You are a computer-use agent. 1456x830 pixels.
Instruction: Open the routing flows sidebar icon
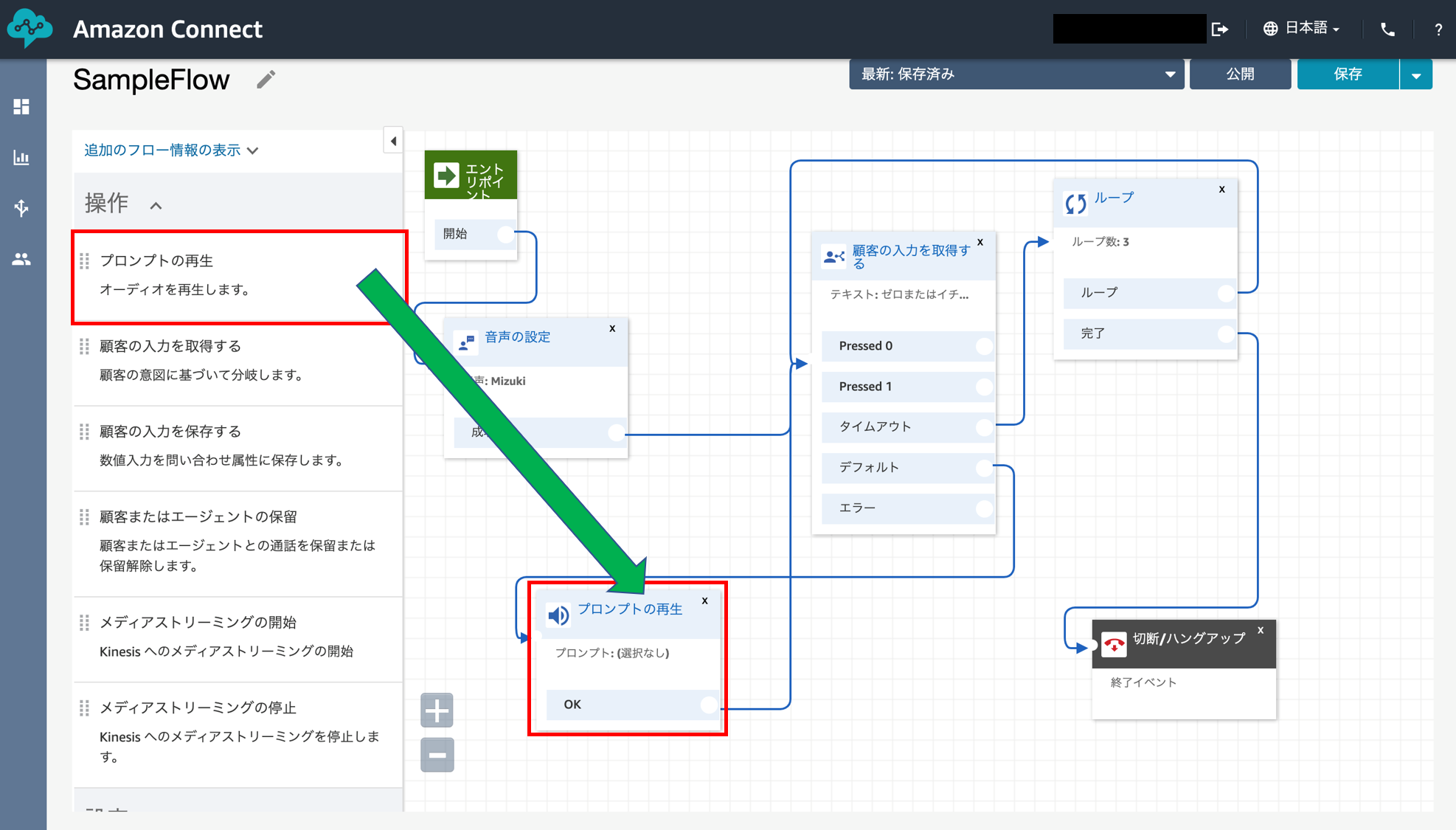pos(21,208)
